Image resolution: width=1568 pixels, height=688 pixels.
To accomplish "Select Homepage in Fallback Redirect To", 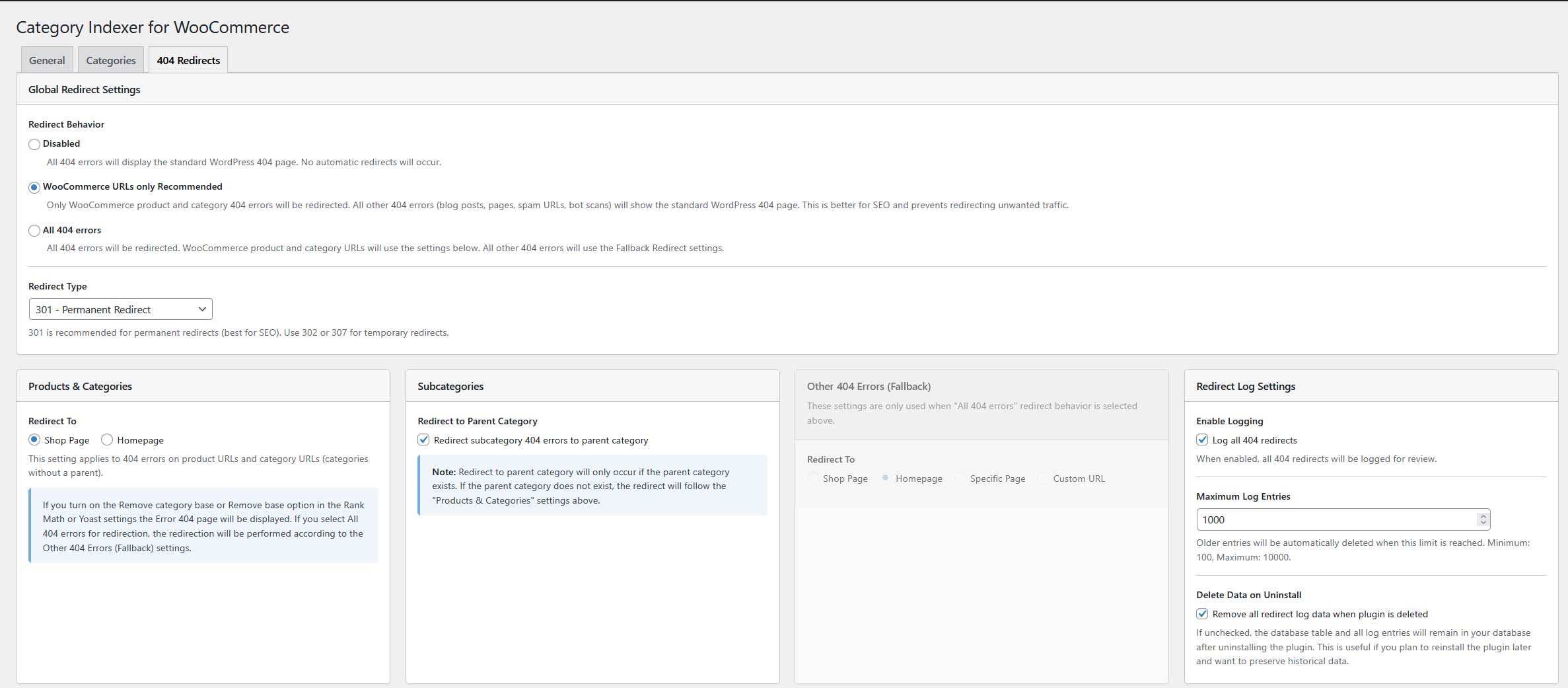I will tap(885, 478).
